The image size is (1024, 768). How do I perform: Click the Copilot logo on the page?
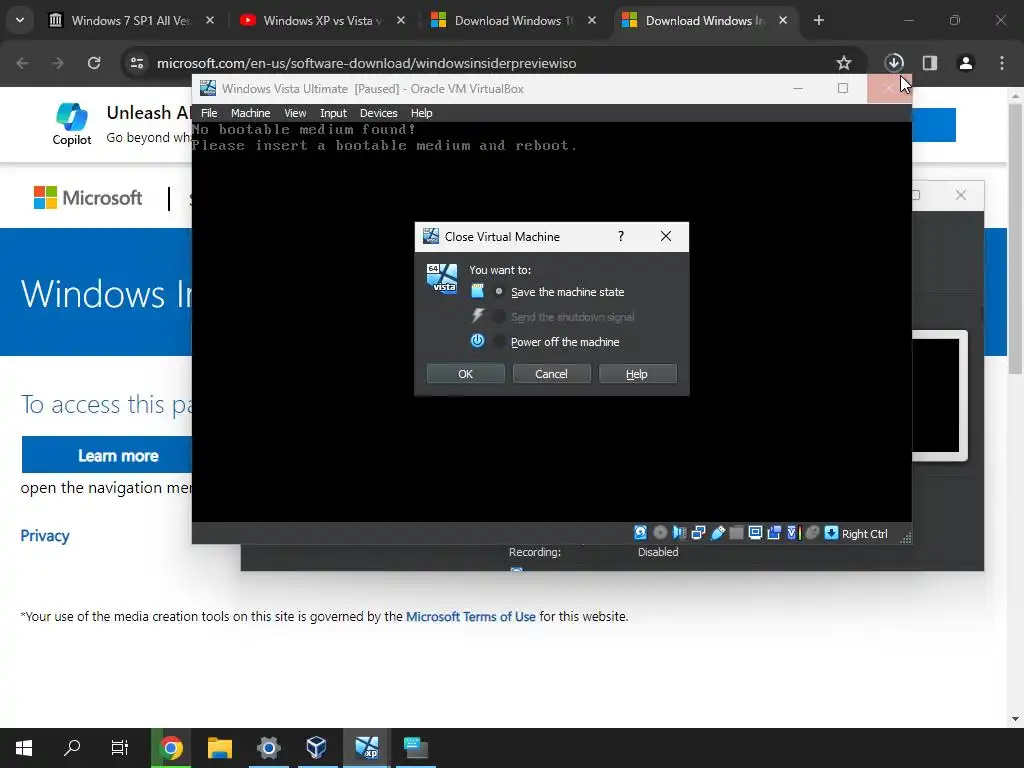(72, 123)
